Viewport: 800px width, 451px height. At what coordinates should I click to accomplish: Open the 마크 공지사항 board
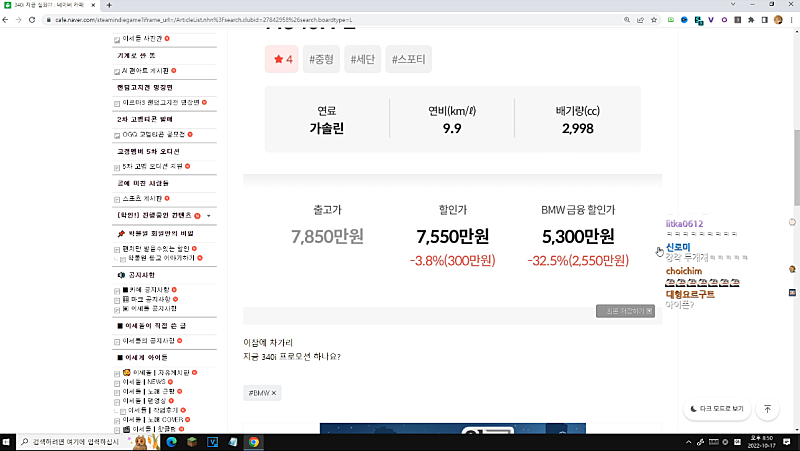pos(146,299)
